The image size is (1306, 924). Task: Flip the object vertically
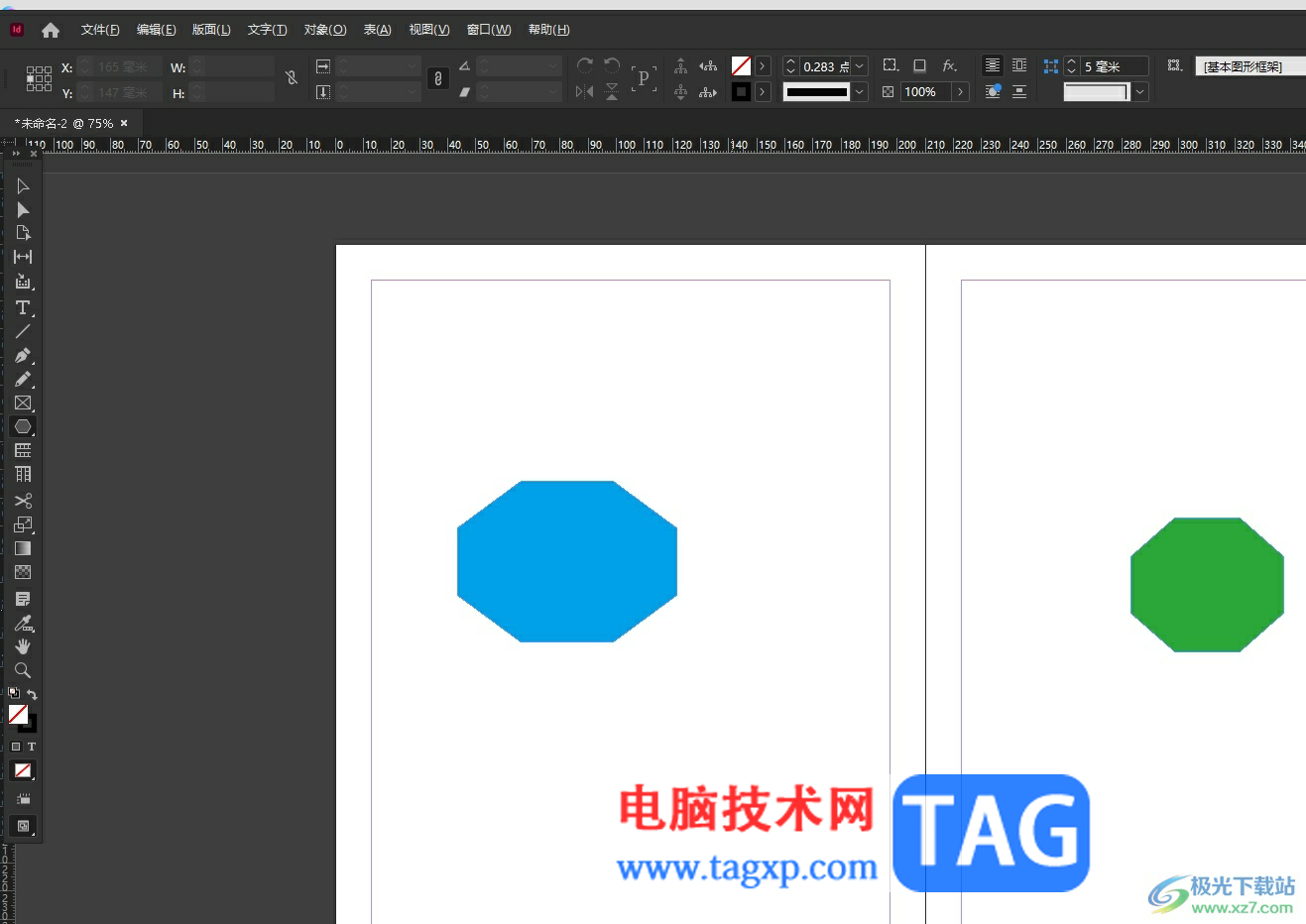point(612,91)
